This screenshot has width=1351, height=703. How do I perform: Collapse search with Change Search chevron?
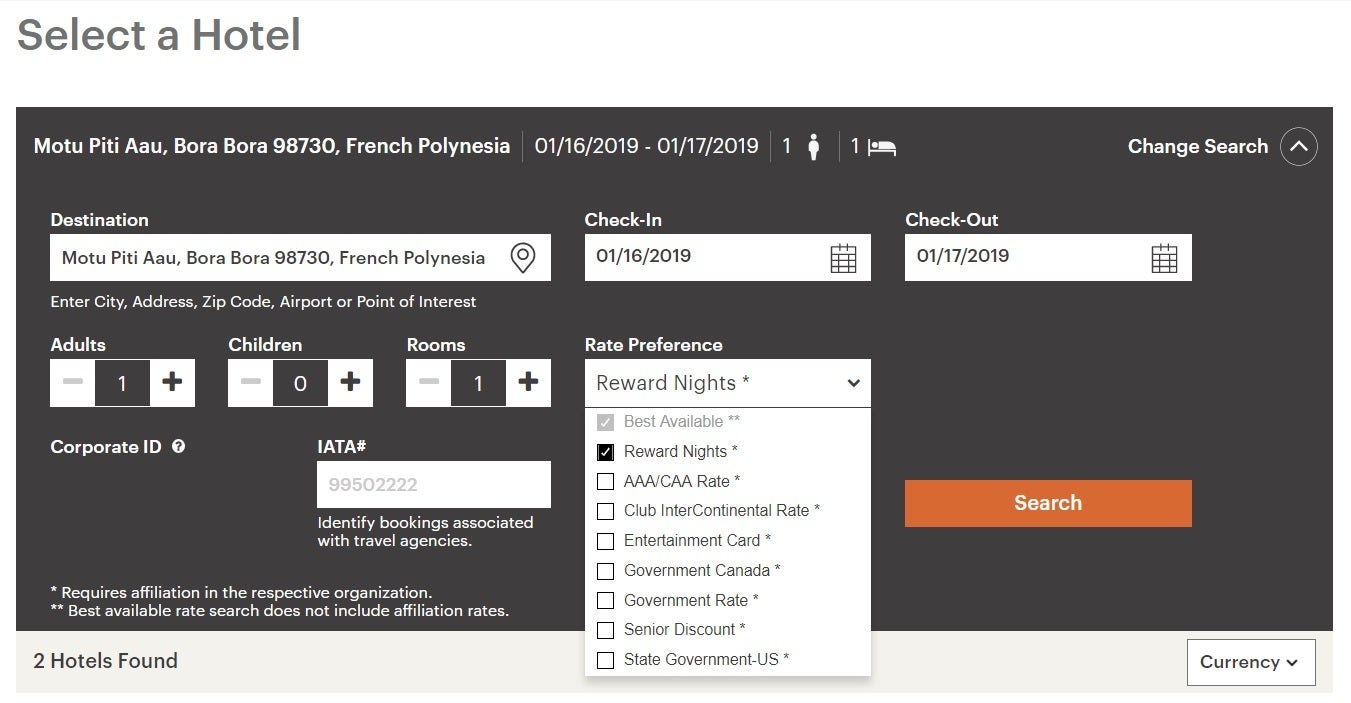[x=1298, y=147]
